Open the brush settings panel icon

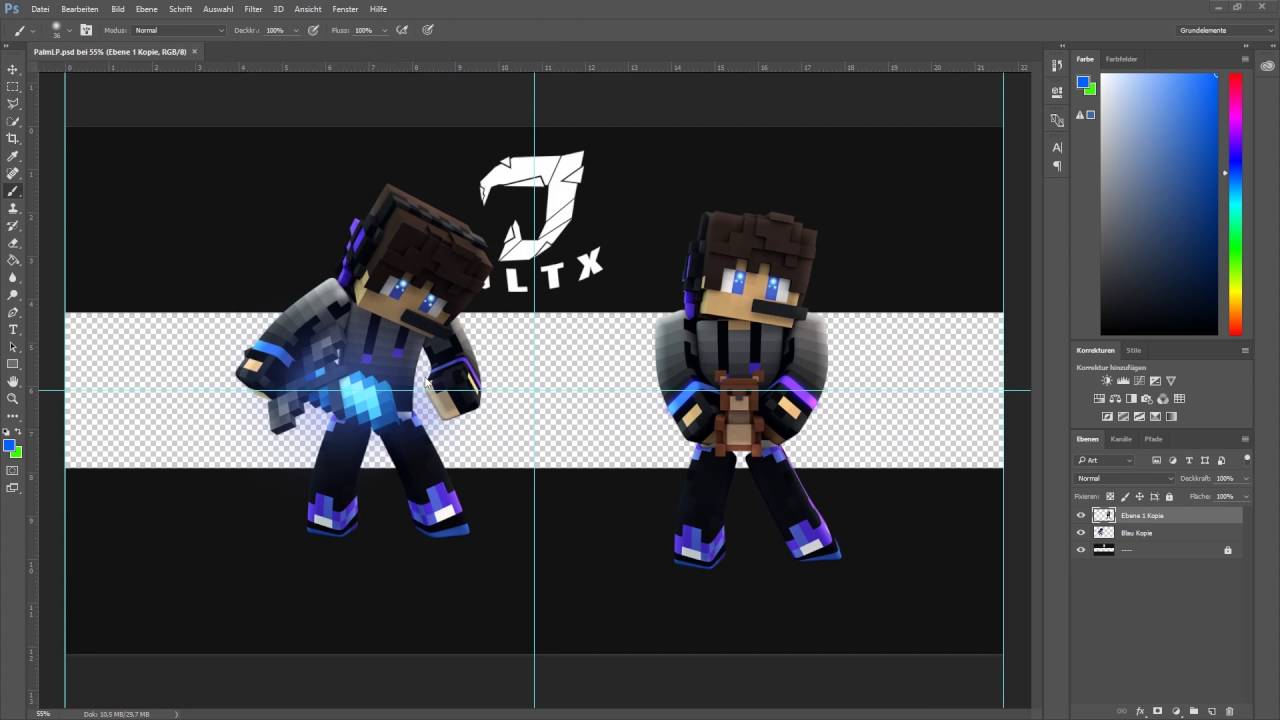[86, 30]
